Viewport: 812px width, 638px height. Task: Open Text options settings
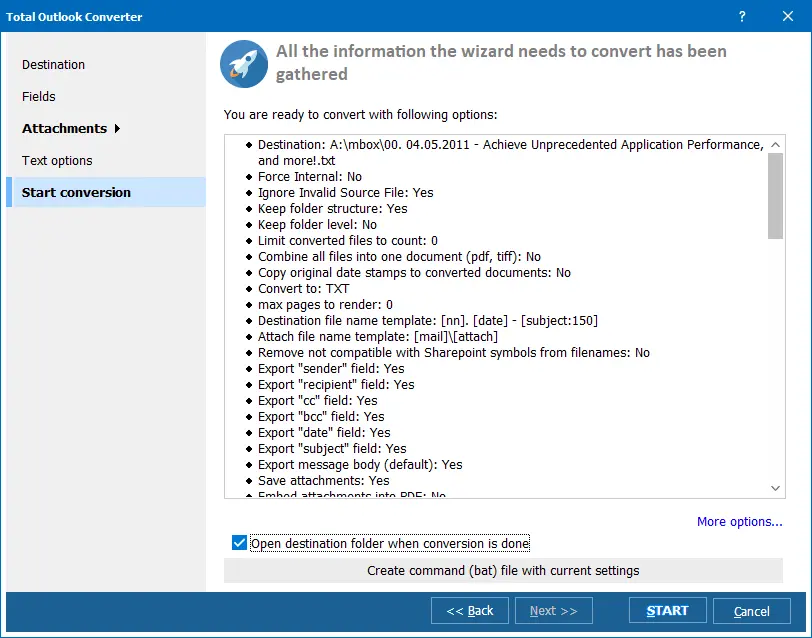click(x=56, y=160)
